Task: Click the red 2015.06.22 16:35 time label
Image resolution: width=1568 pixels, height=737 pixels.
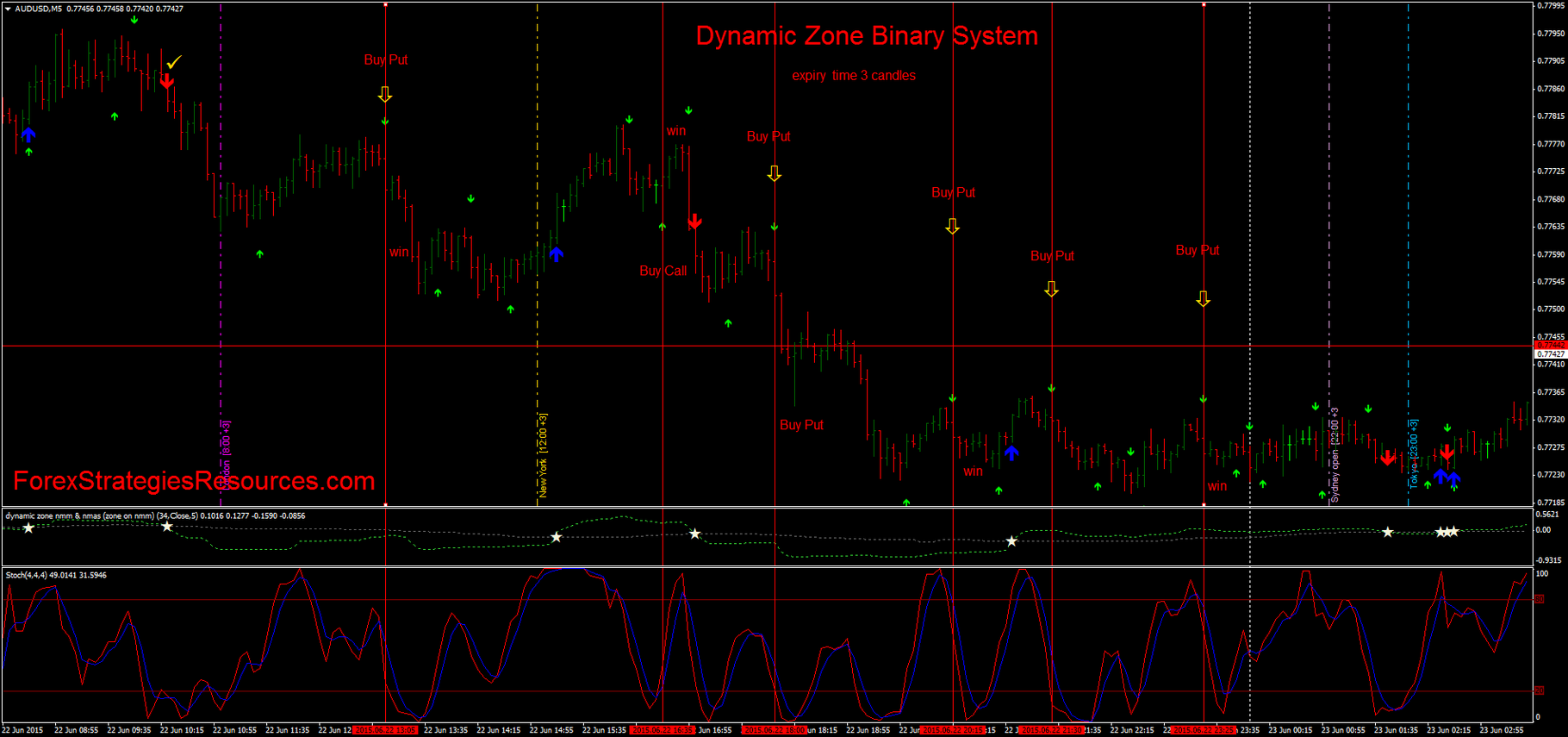Action: 663,730
